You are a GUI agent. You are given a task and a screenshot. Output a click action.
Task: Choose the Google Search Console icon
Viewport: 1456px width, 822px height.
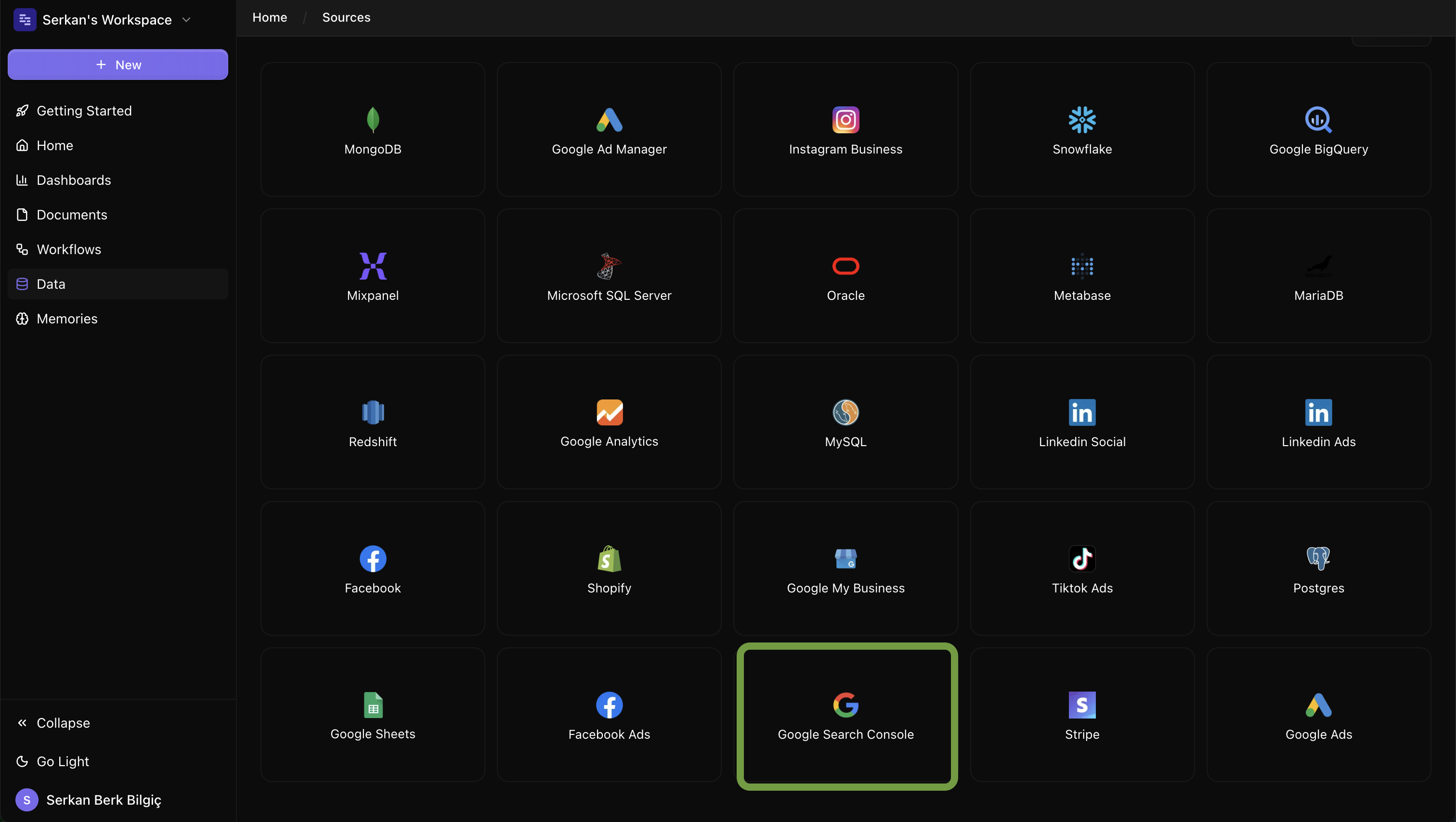point(845,705)
